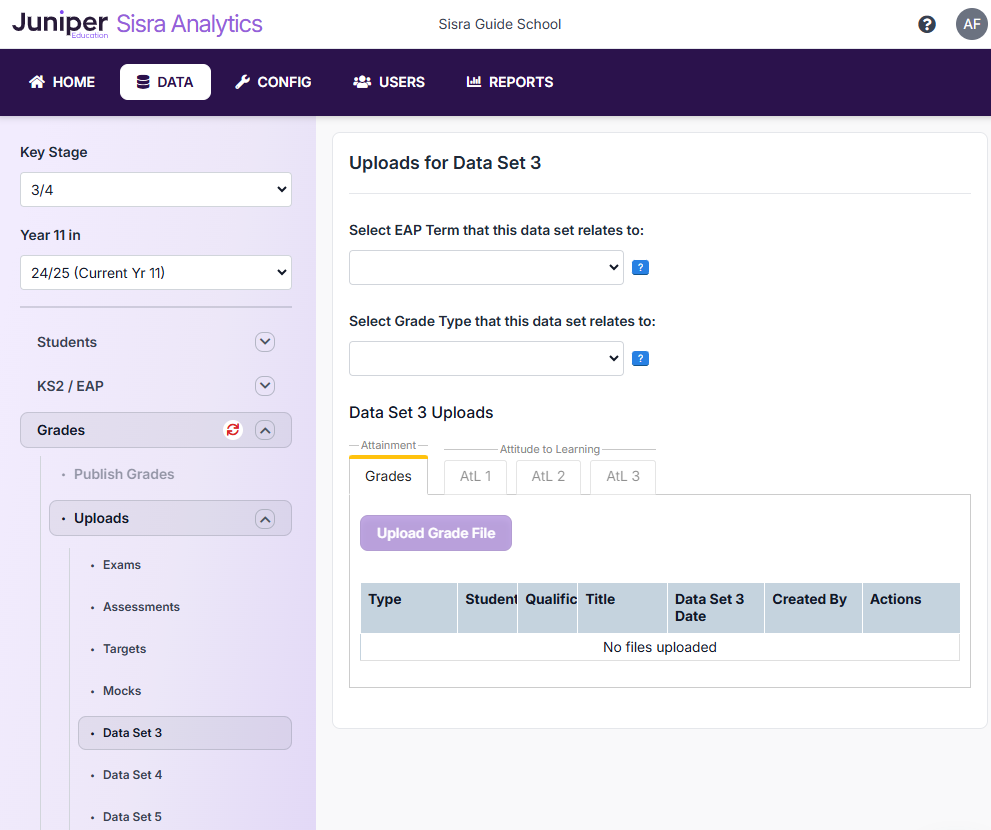Screen dimensions: 991x830
Task: Open the USERS navigation menu
Action: coord(389,82)
